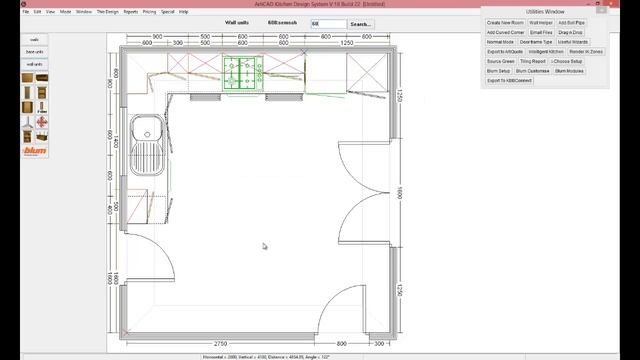Open the Mode menu
This screenshot has height=360, width=640.
click(x=65, y=12)
